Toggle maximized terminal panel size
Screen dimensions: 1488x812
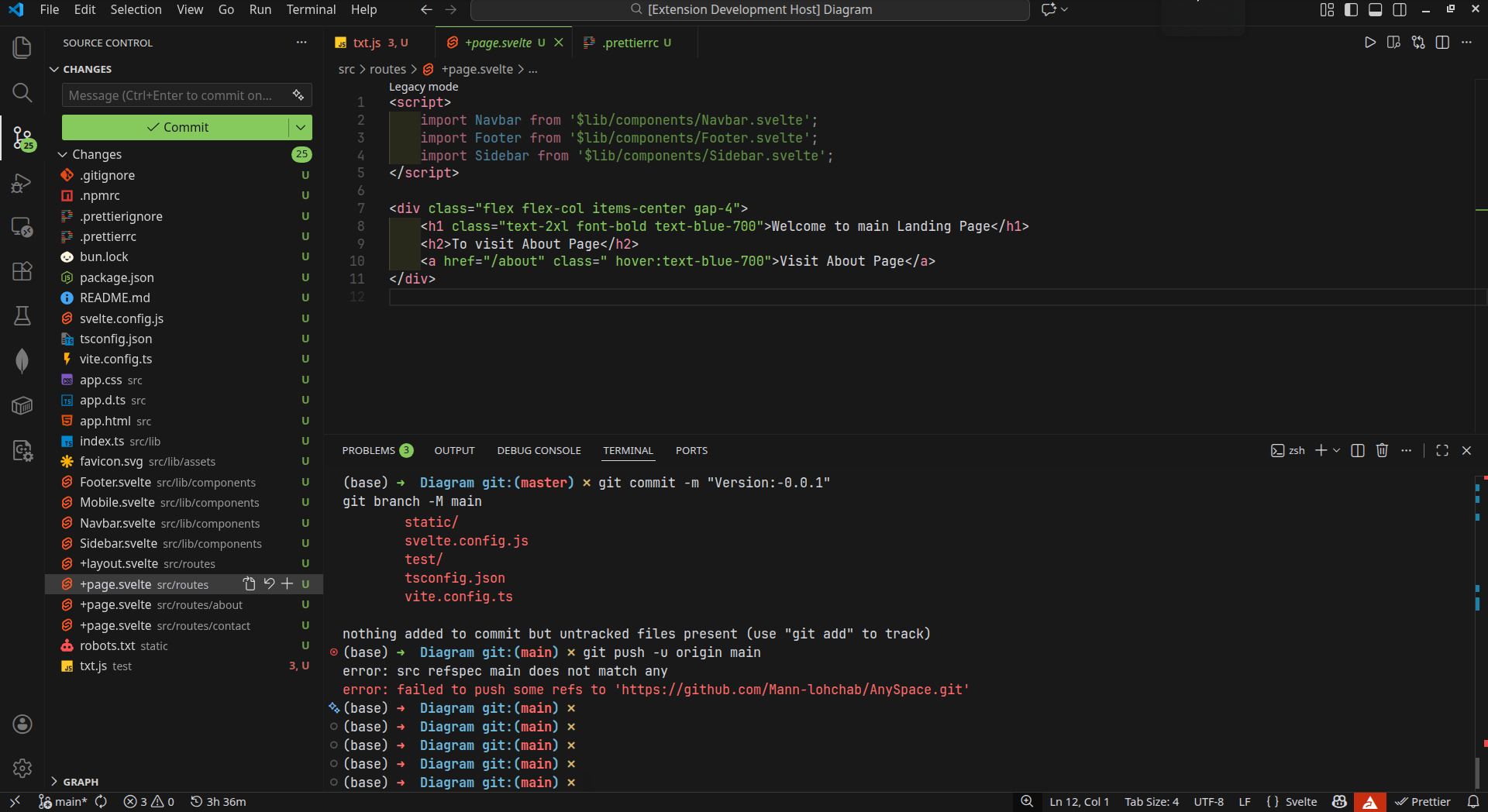[1441, 450]
